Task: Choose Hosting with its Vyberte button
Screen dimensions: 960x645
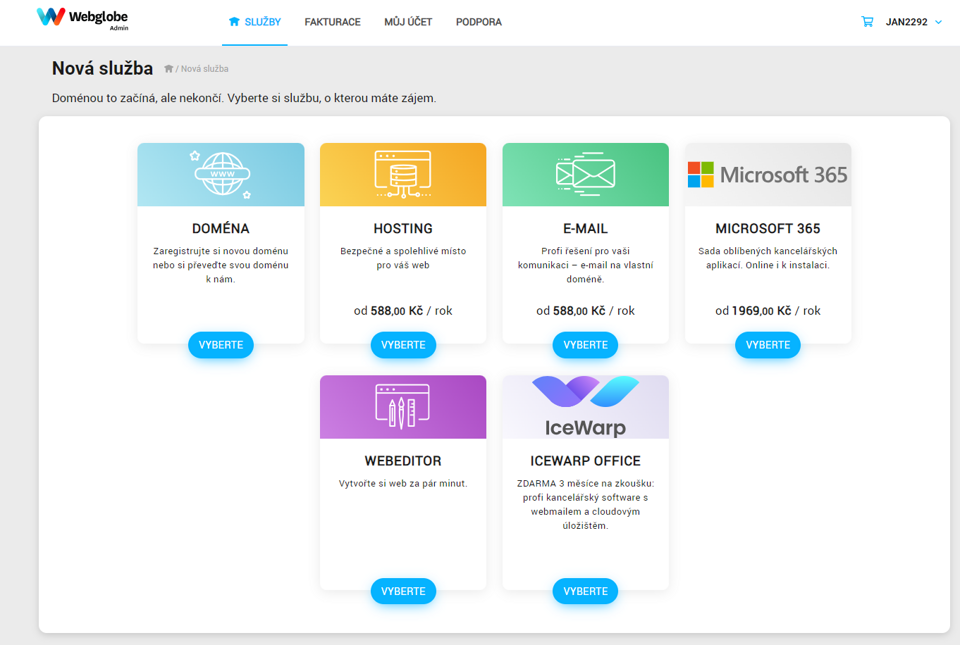Action: click(x=403, y=345)
